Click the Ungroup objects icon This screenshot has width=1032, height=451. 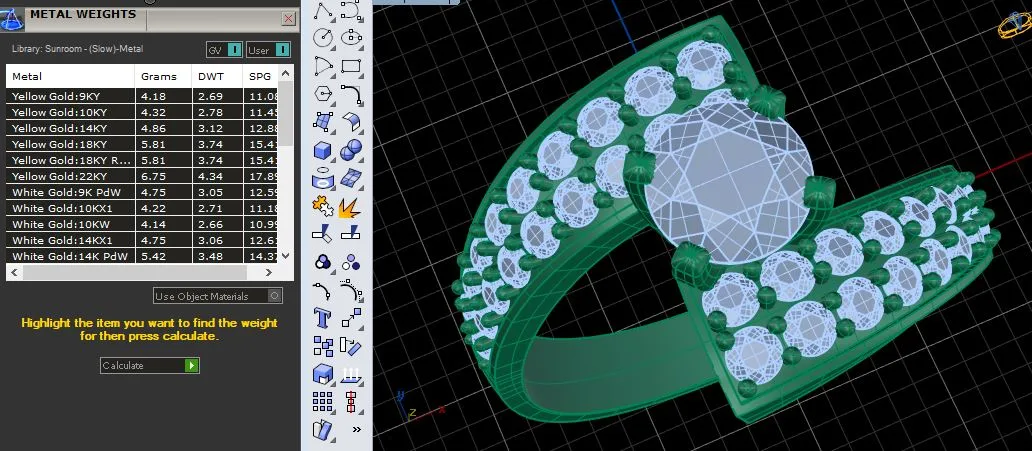pos(351,263)
